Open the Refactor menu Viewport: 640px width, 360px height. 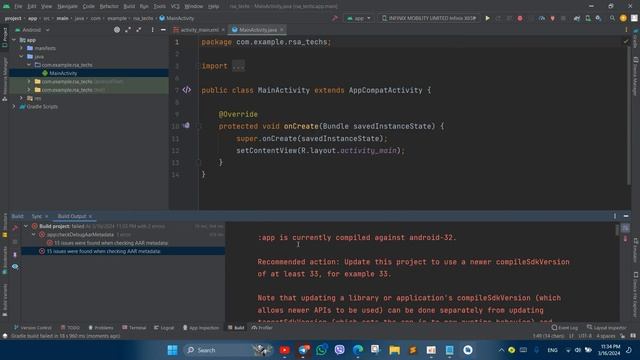coord(109,6)
